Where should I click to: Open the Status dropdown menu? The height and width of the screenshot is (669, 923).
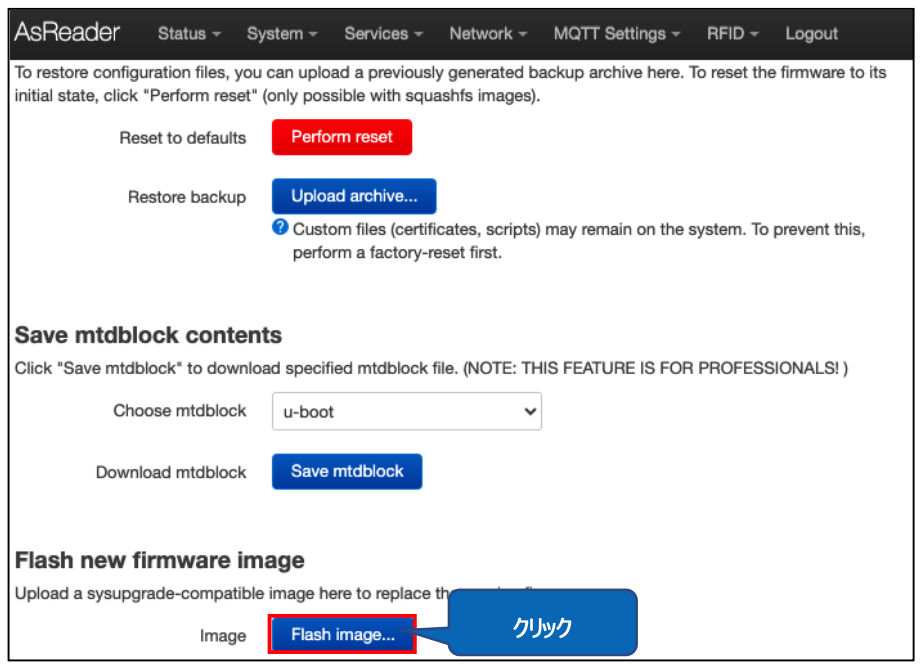pyautogui.click(x=189, y=34)
